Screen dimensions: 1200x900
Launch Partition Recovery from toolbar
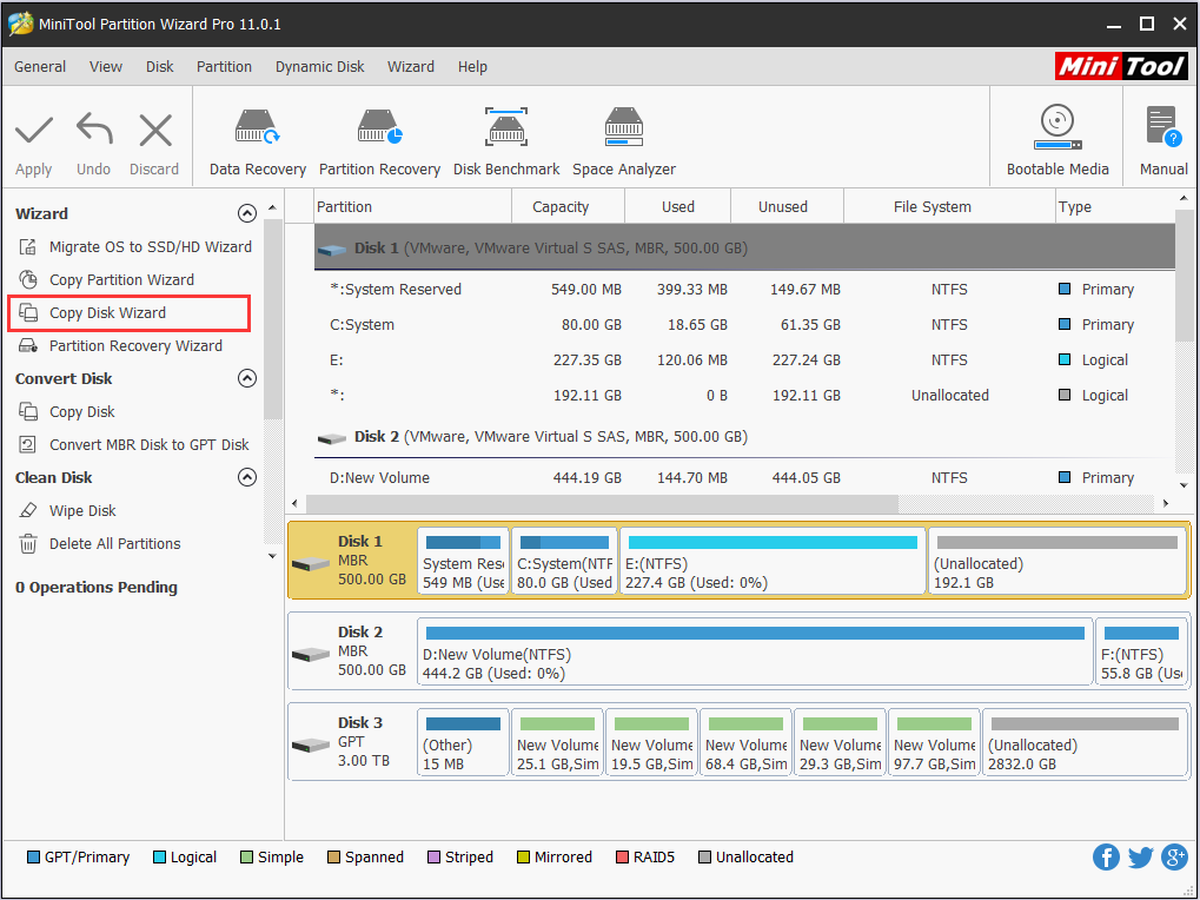coord(379,142)
